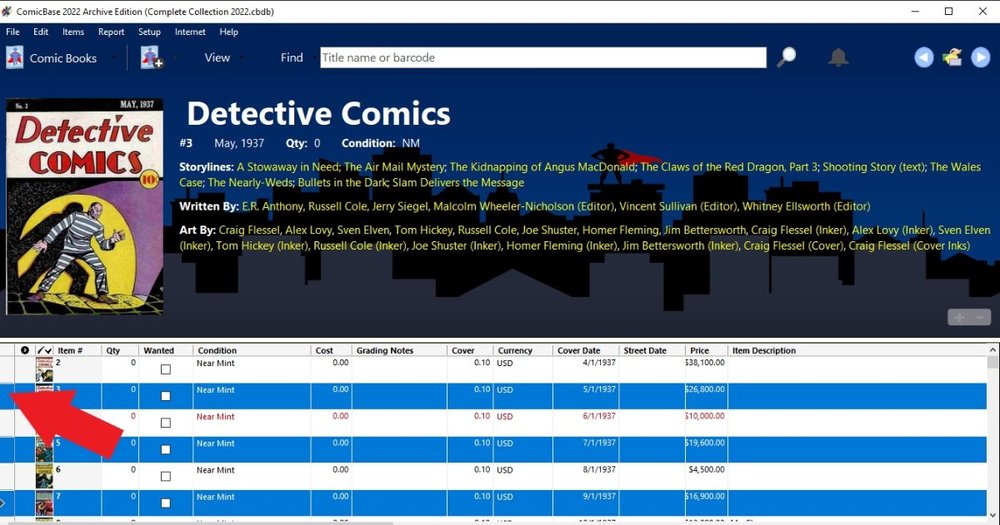
Task: Click the add new comic icon
Action: point(151,58)
